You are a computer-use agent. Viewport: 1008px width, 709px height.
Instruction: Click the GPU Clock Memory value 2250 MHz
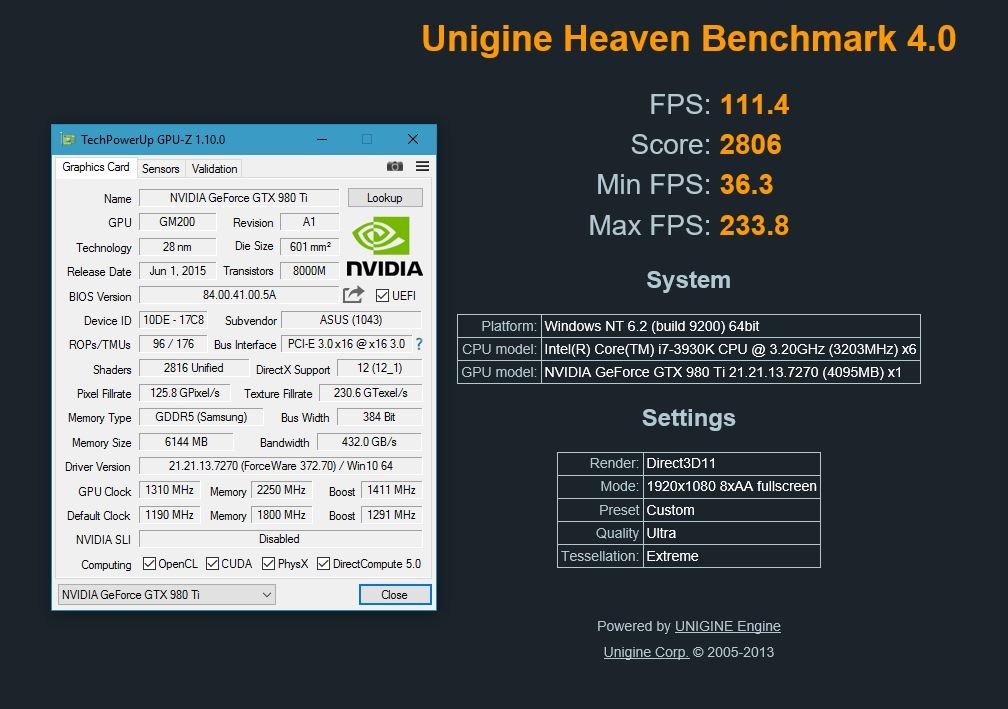tap(282, 490)
